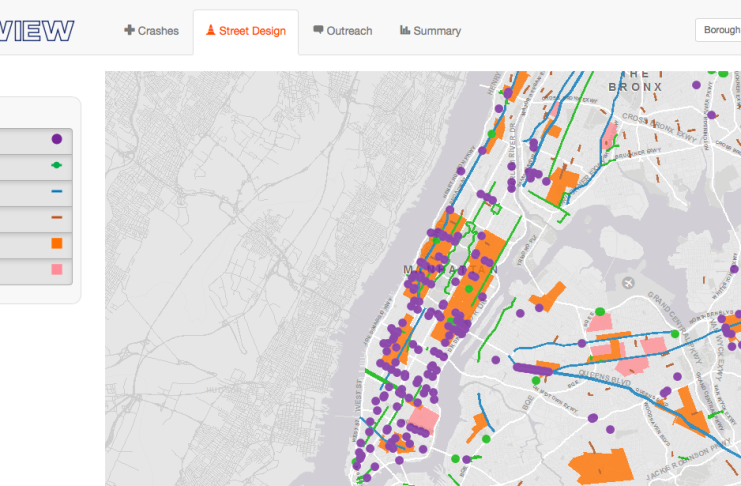The height and width of the screenshot is (486, 741).
Task: Select the large orange zone near Jackie Robinson Pkwy
Action: [602, 466]
